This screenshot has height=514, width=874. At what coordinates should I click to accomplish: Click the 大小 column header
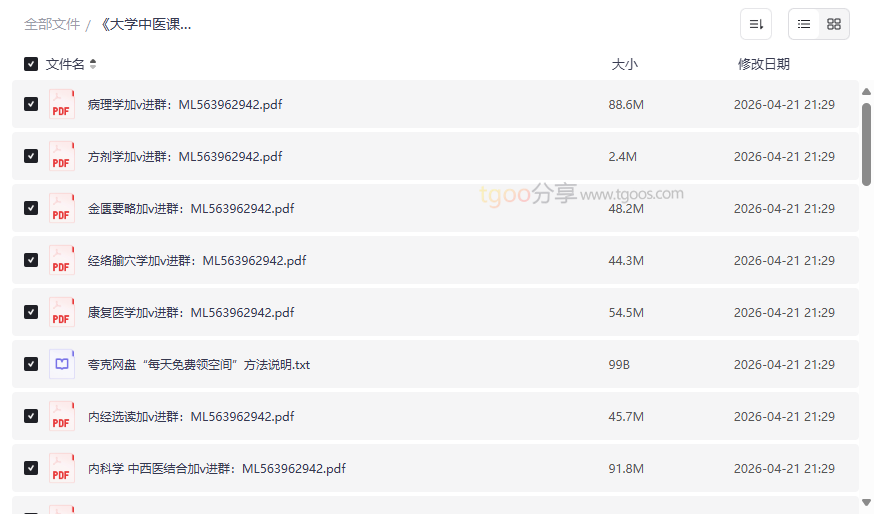click(624, 64)
